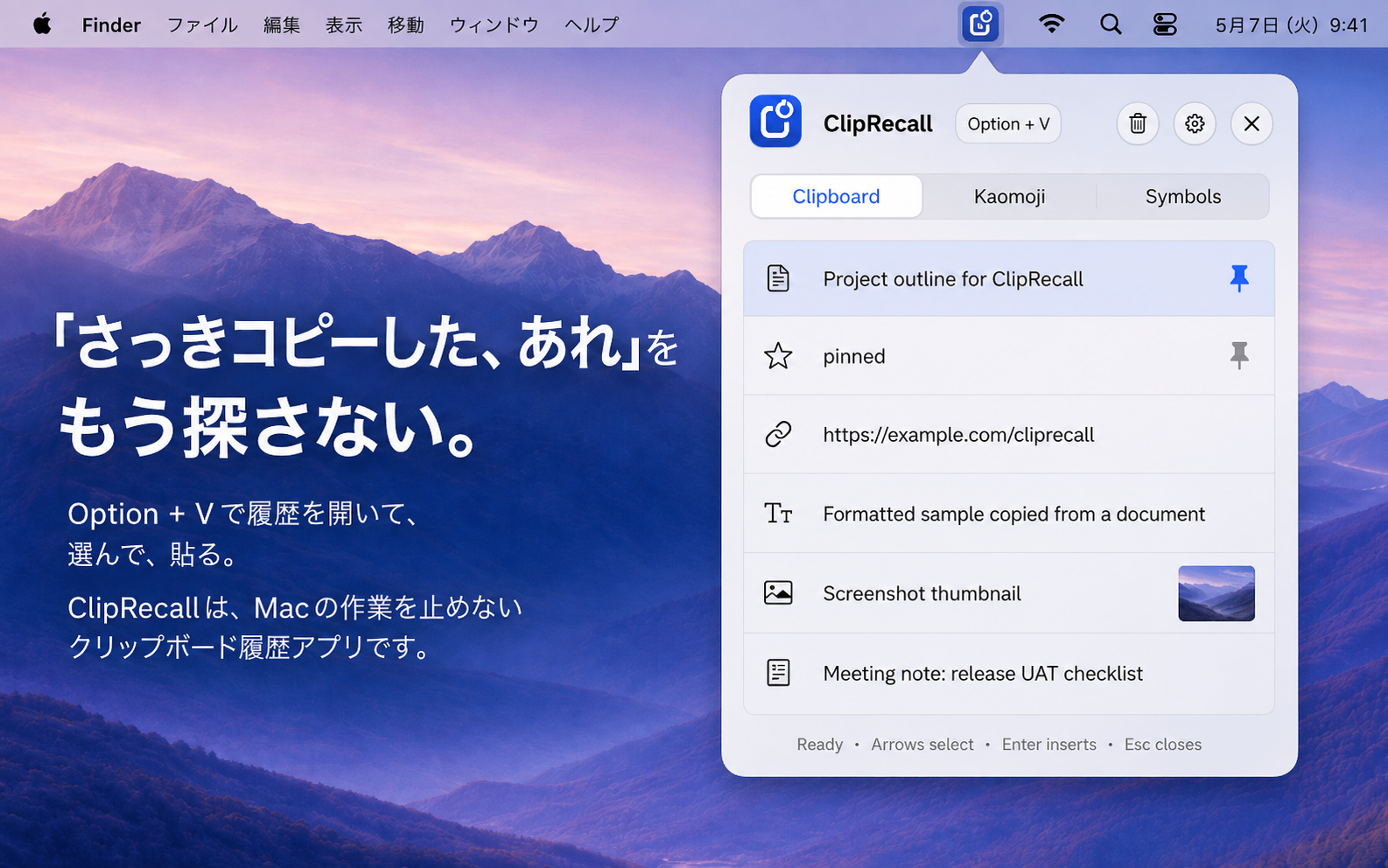Open the ヘルプ menu
Image resolution: width=1388 pixels, height=868 pixels.
click(592, 25)
